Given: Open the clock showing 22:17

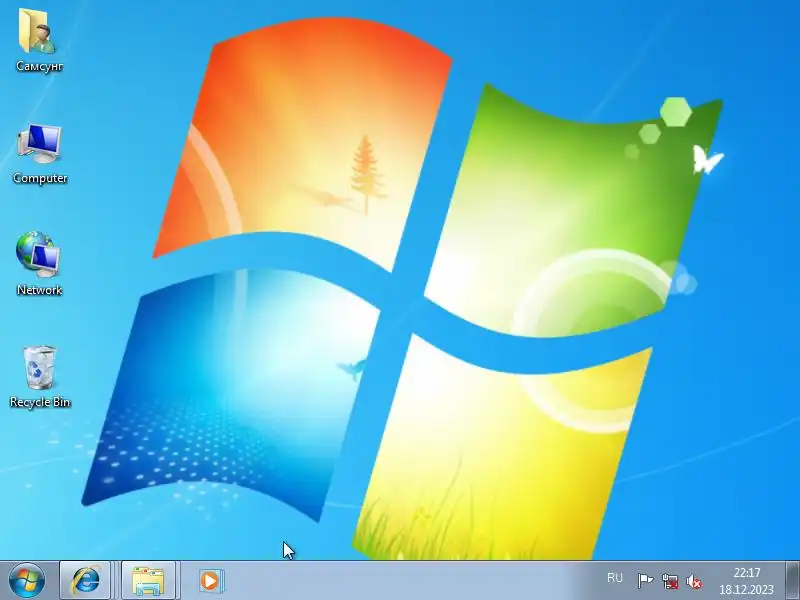Looking at the screenshot, I should 746,581.
